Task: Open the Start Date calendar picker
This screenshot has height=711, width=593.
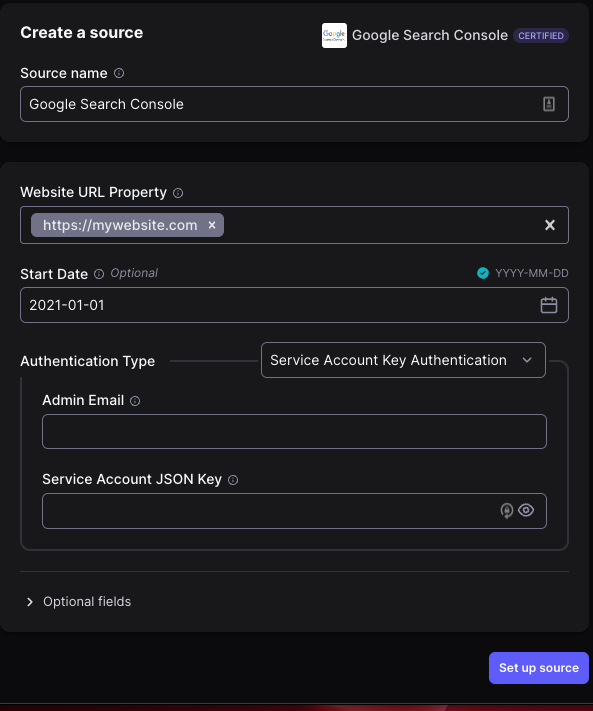Action: pyautogui.click(x=549, y=305)
